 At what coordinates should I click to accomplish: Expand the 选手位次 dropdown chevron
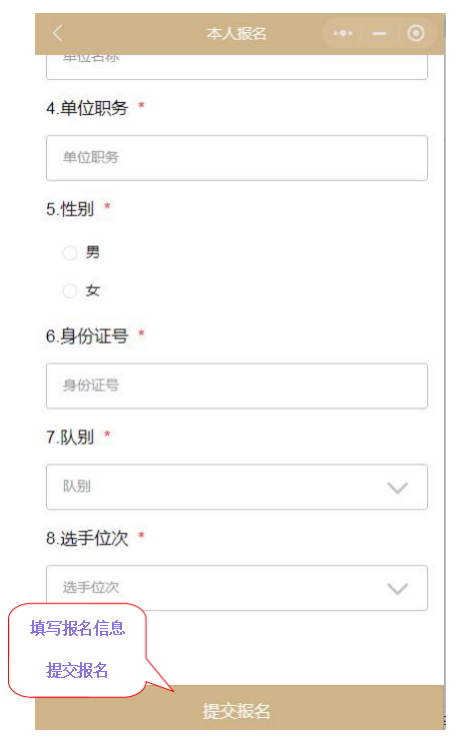tap(397, 589)
